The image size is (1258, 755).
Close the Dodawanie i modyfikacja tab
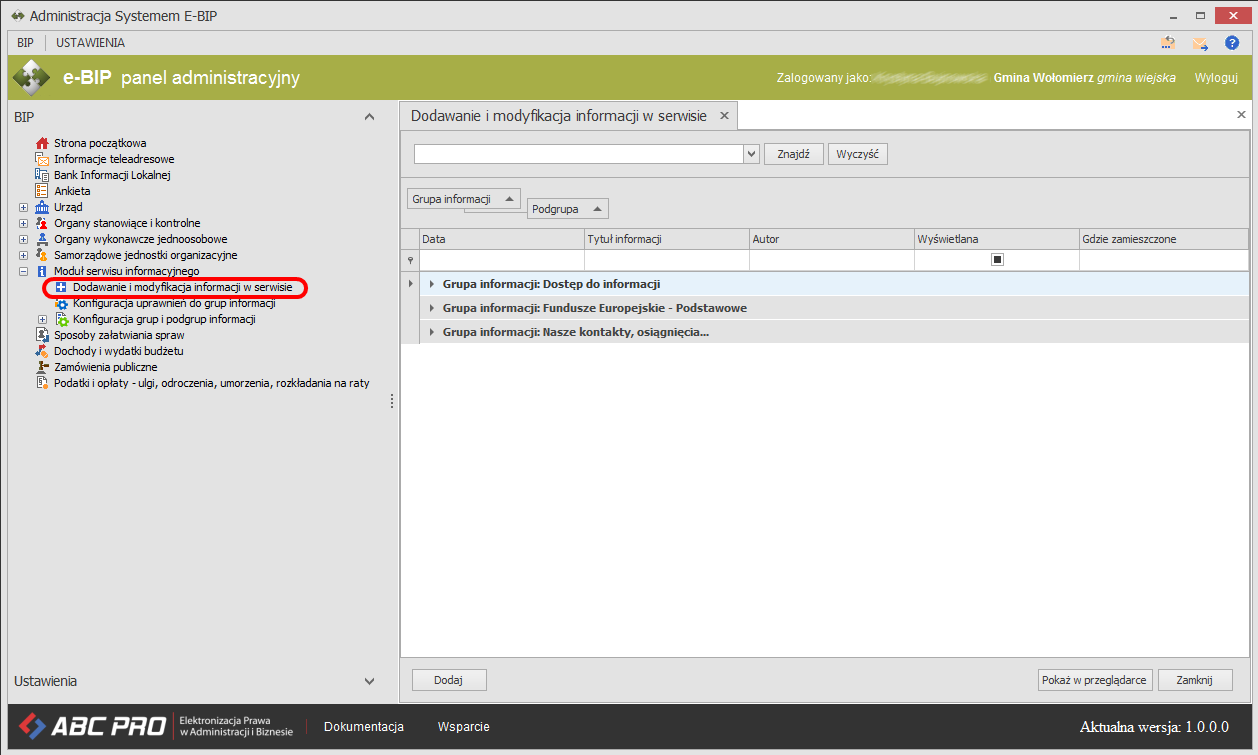[725, 116]
